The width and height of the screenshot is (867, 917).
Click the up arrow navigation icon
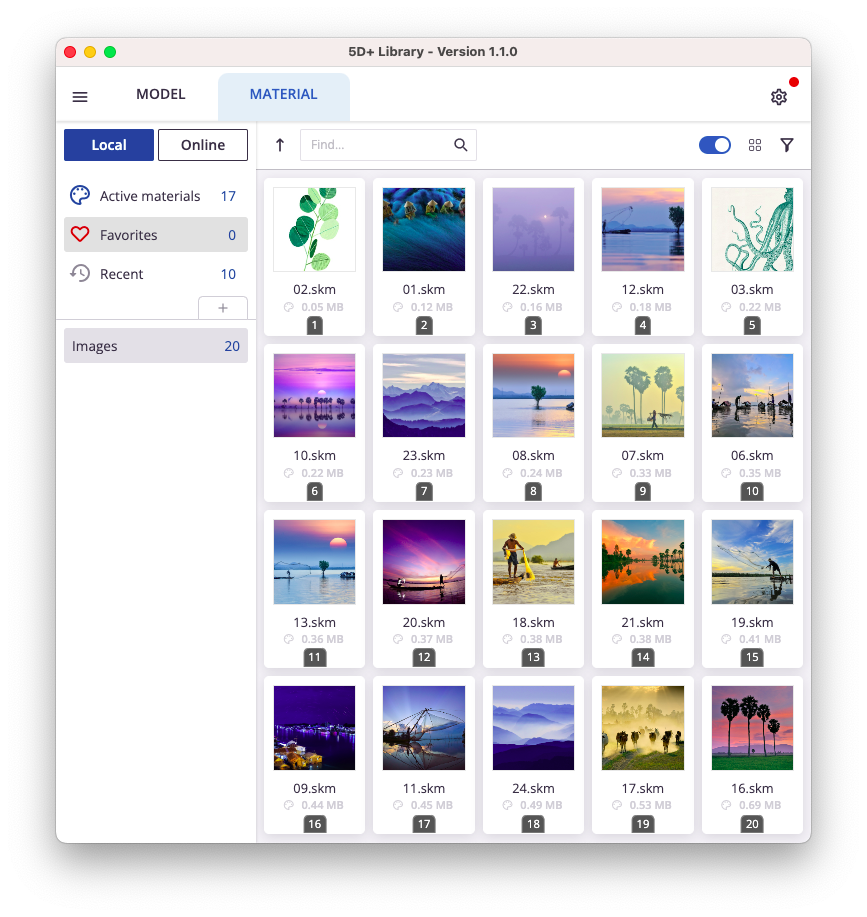[x=280, y=145]
